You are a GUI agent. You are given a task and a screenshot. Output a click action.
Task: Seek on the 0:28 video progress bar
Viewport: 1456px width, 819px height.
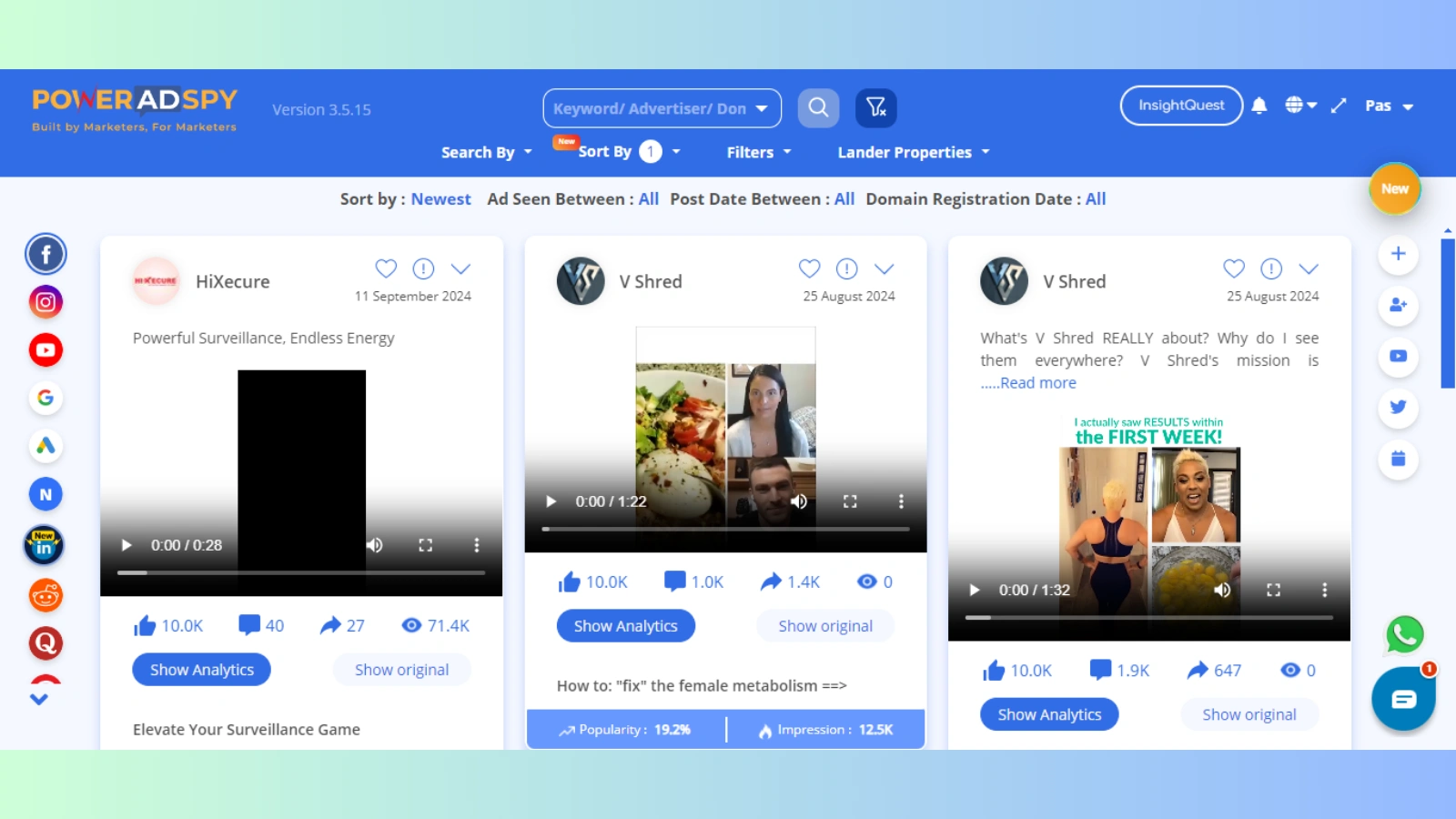click(301, 572)
